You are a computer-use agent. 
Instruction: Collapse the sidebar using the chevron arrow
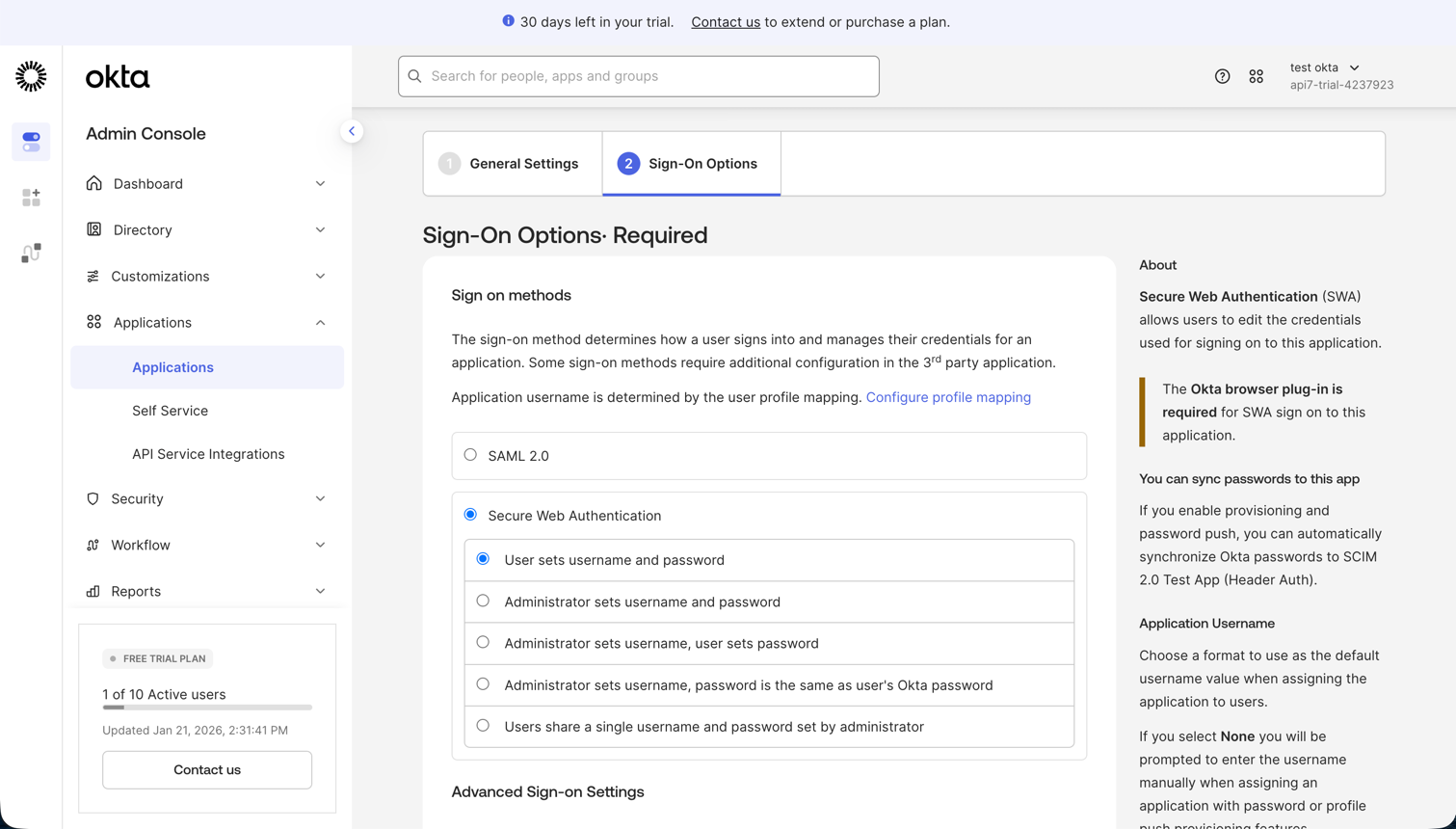[x=352, y=130]
